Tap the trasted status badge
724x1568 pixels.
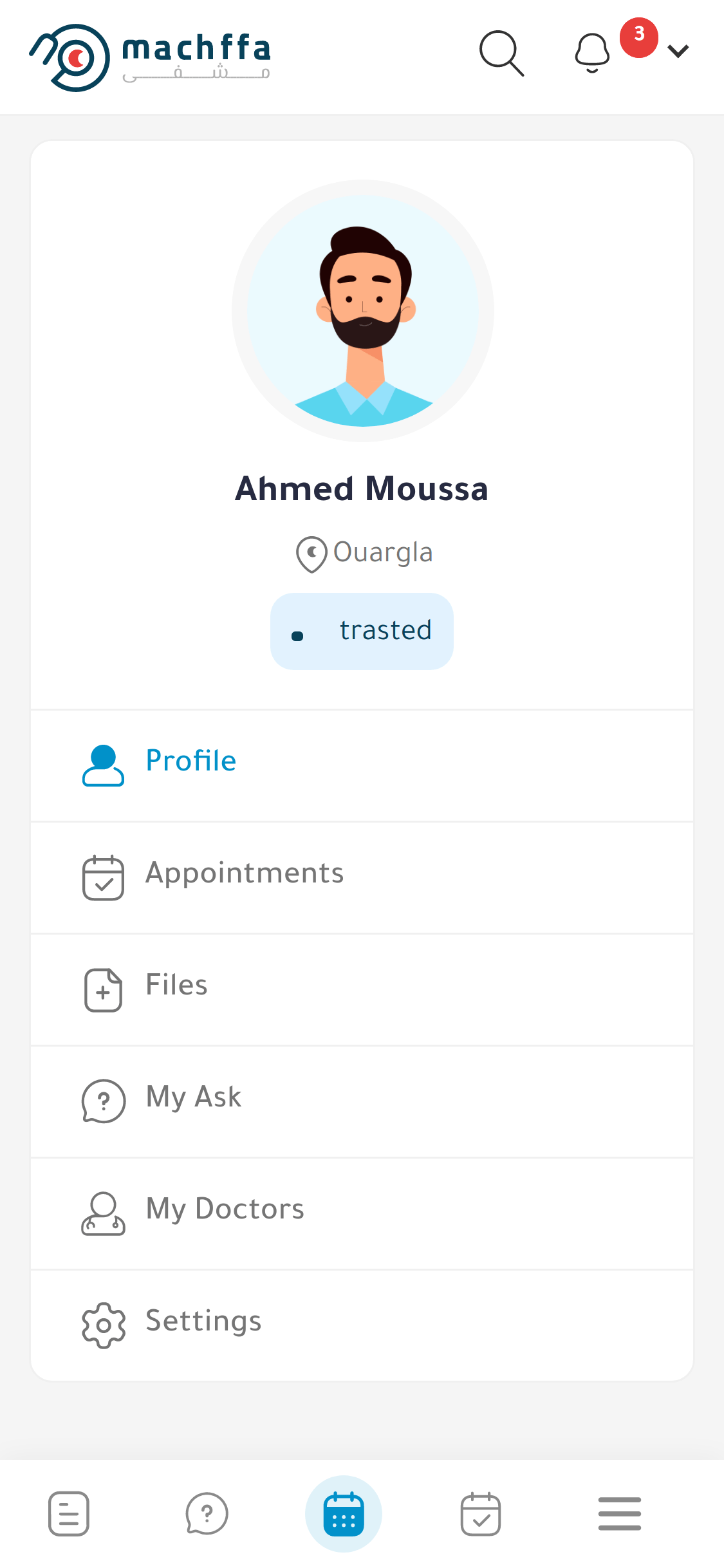[x=362, y=631]
